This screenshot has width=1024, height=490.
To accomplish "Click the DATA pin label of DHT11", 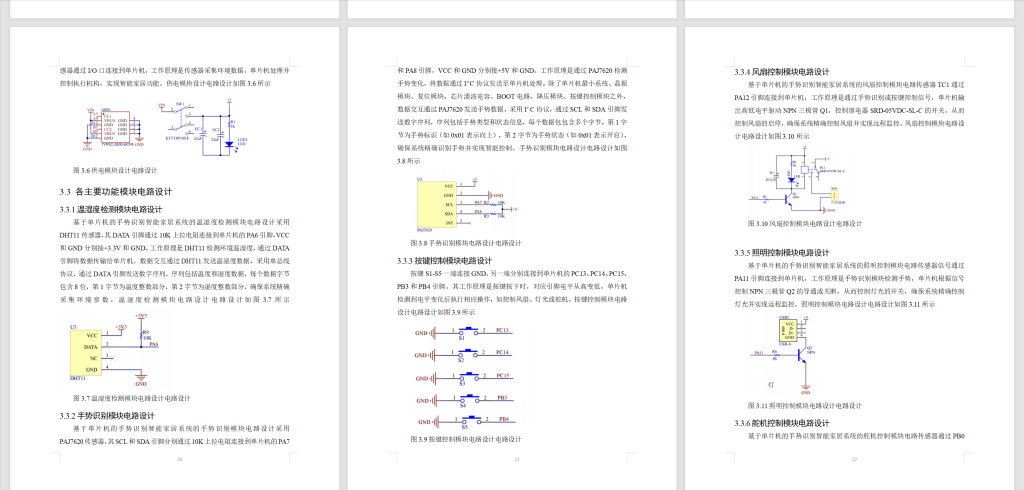I will [91, 346].
